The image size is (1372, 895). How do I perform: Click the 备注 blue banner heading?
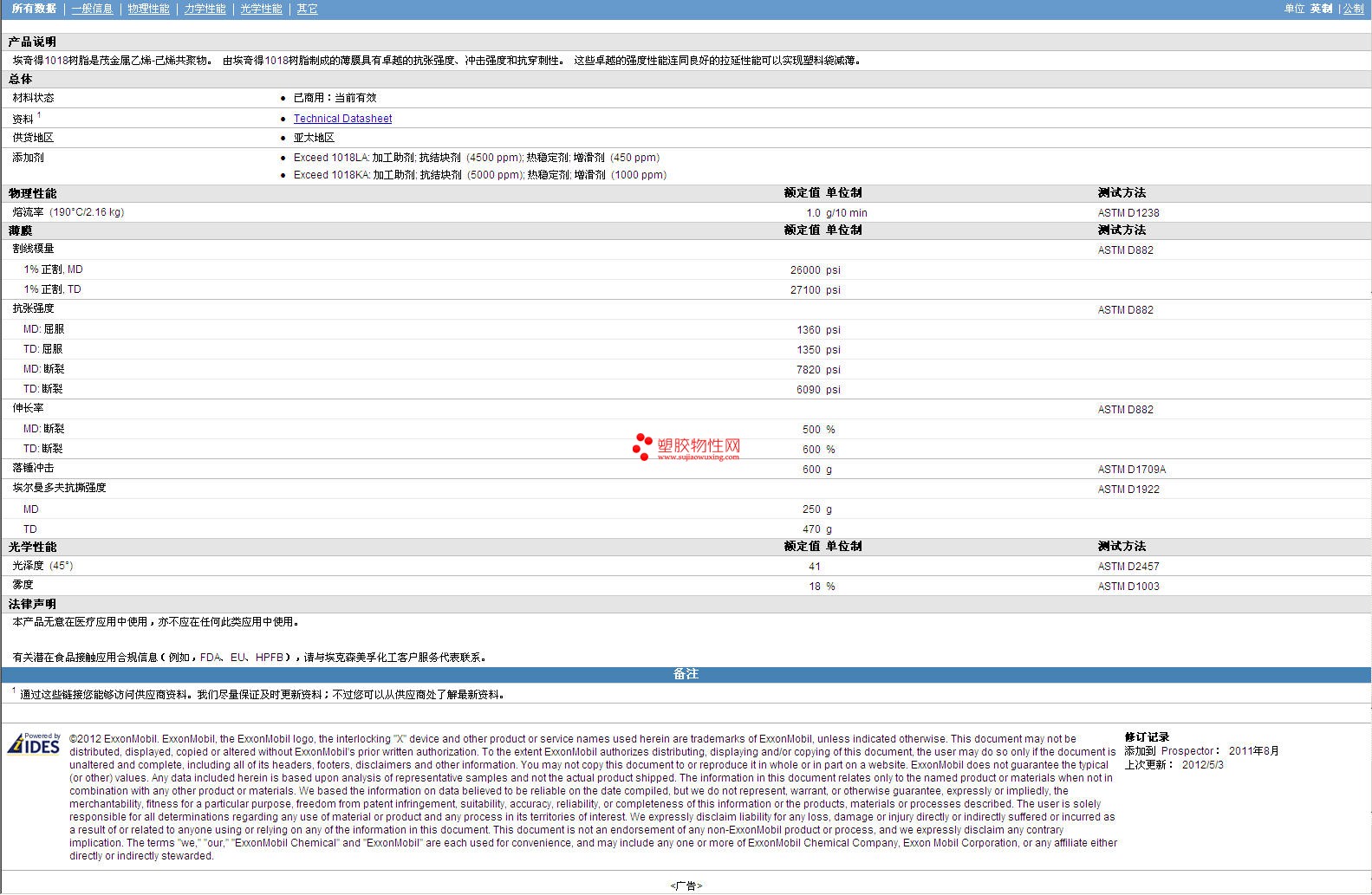pyautogui.click(x=686, y=674)
